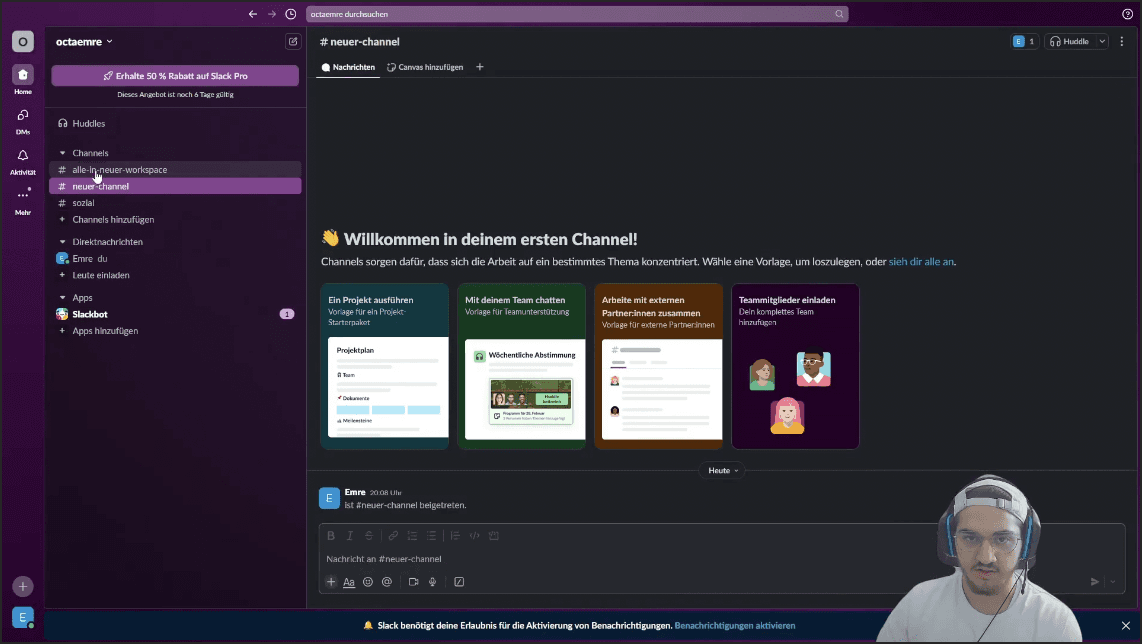
Task: Open send options dropdown arrow
Action: (1112, 581)
